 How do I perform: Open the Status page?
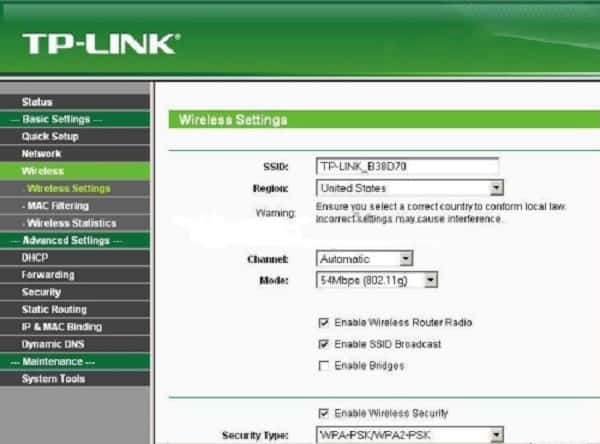coord(75,102)
